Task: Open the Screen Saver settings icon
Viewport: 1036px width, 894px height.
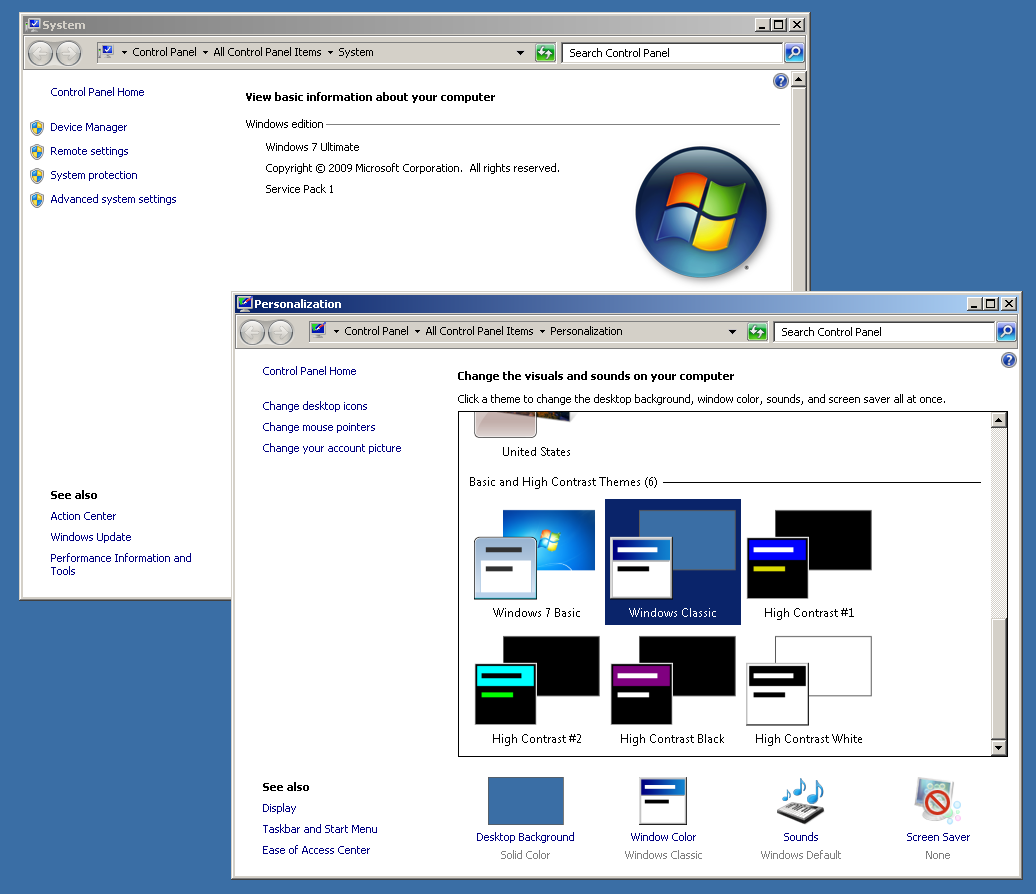Action: pos(937,802)
